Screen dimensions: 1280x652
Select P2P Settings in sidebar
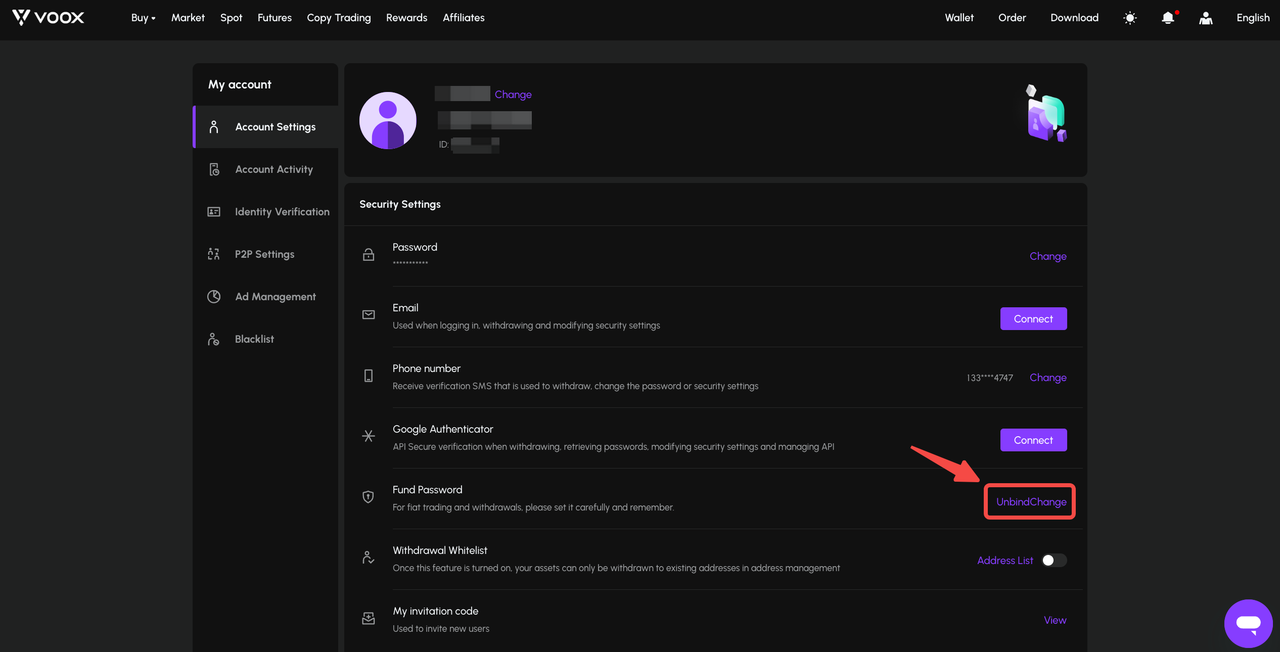tap(266, 254)
